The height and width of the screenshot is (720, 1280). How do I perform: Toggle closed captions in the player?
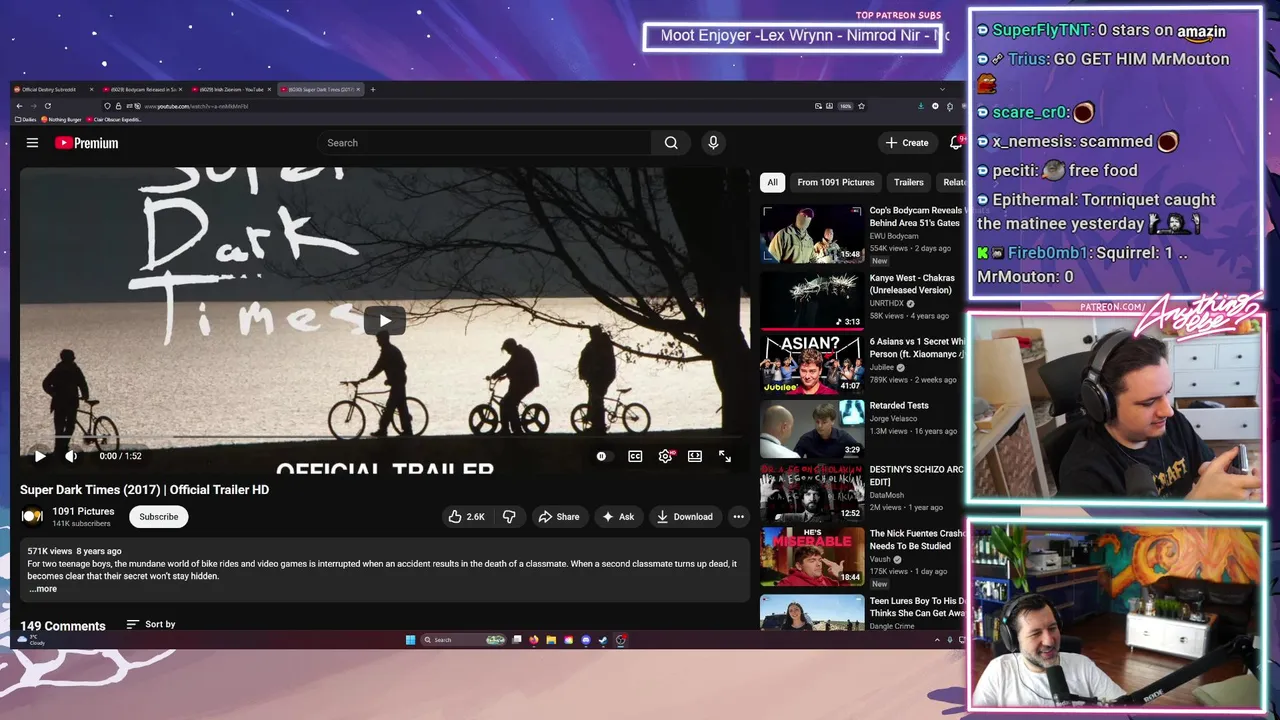click(635, 456)
